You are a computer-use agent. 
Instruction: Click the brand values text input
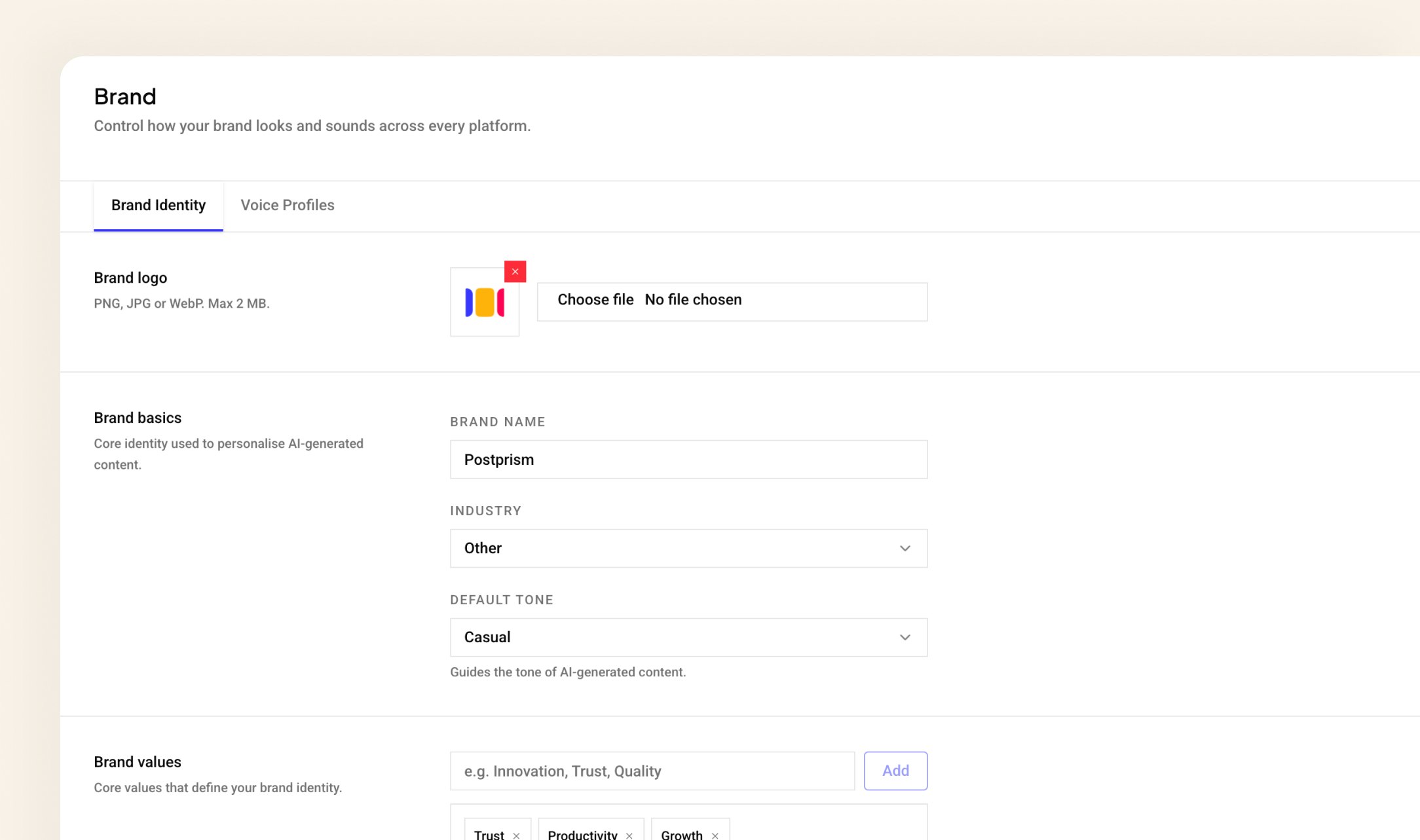(x=652, y=771)
